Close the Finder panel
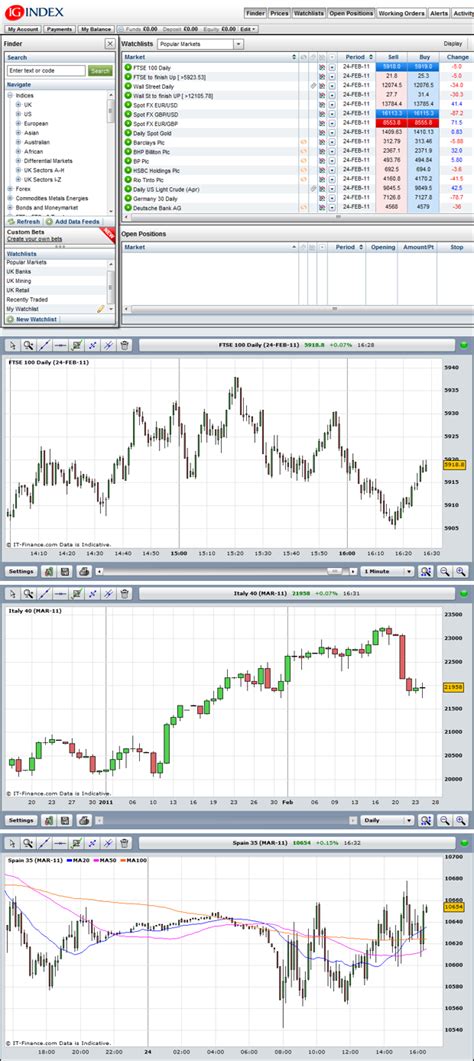 point(110,43)
